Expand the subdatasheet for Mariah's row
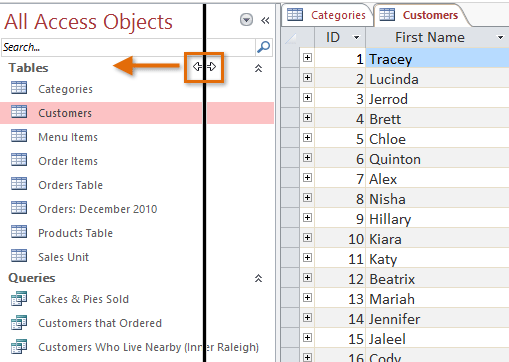Viewport: 509px width, 362px height. point(307,298)
